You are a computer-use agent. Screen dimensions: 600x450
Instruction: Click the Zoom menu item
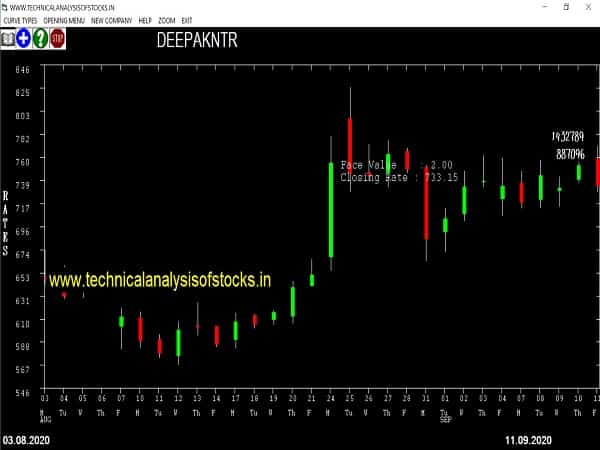click(x=167, y=20)
